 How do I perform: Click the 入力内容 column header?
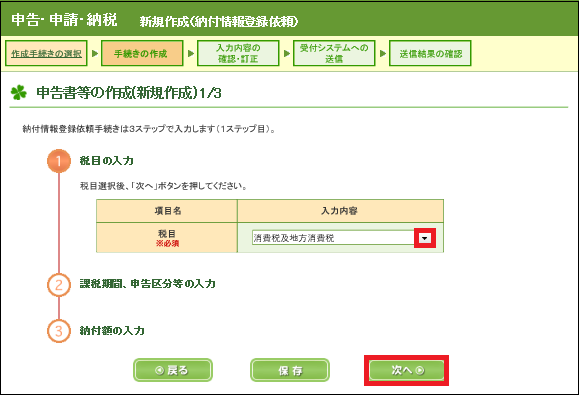click(340, 211)
